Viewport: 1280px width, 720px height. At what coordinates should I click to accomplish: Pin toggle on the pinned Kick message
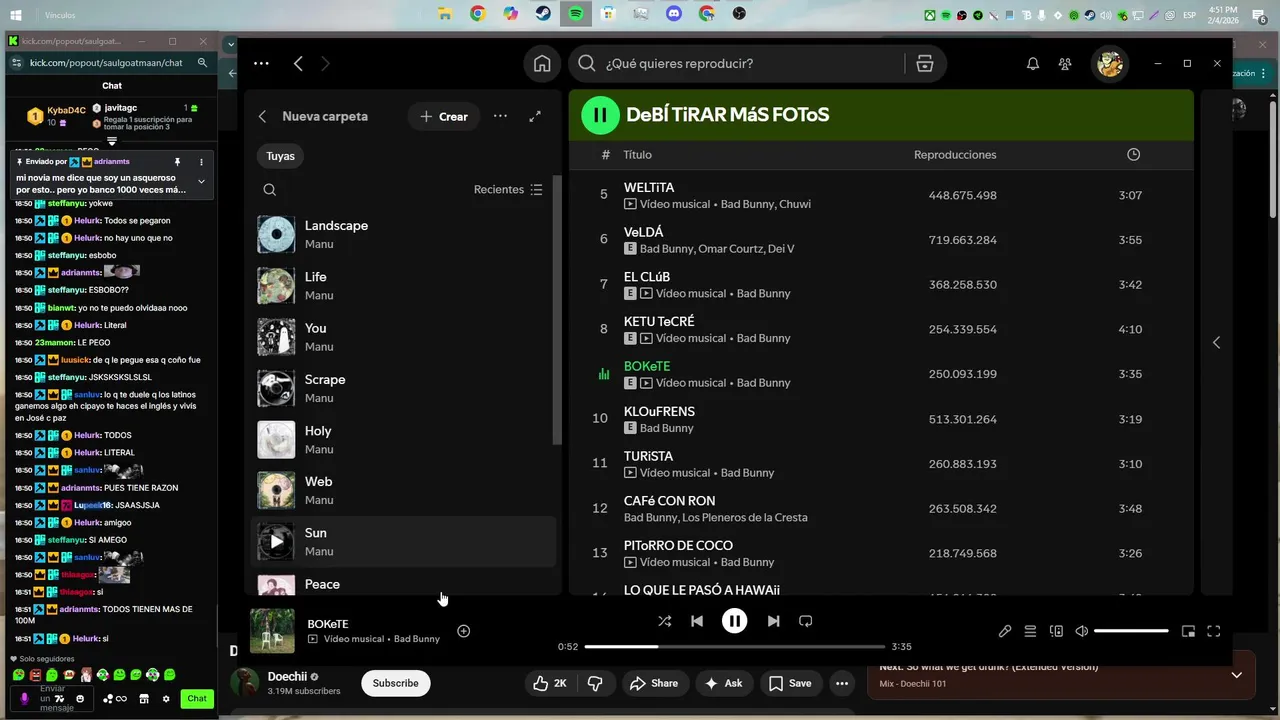tap(177, 161)
